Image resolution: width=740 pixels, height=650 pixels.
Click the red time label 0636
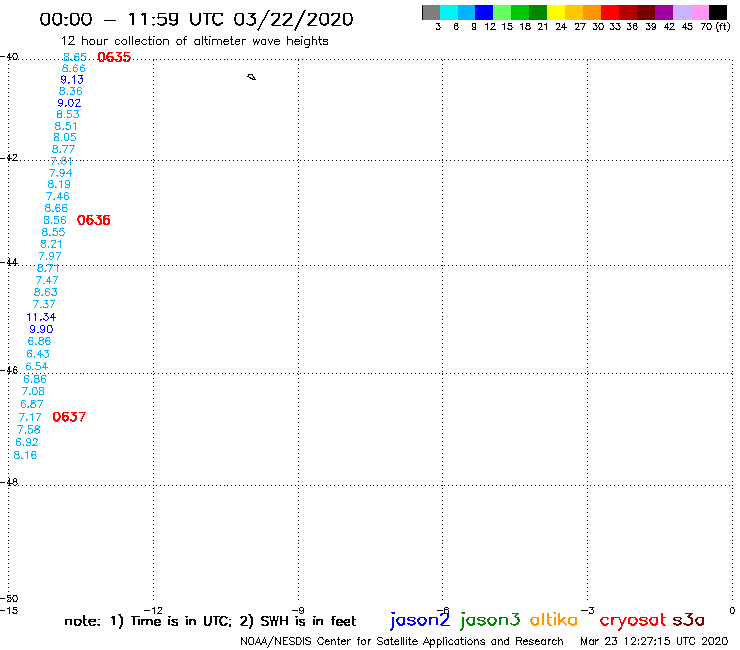93,220
